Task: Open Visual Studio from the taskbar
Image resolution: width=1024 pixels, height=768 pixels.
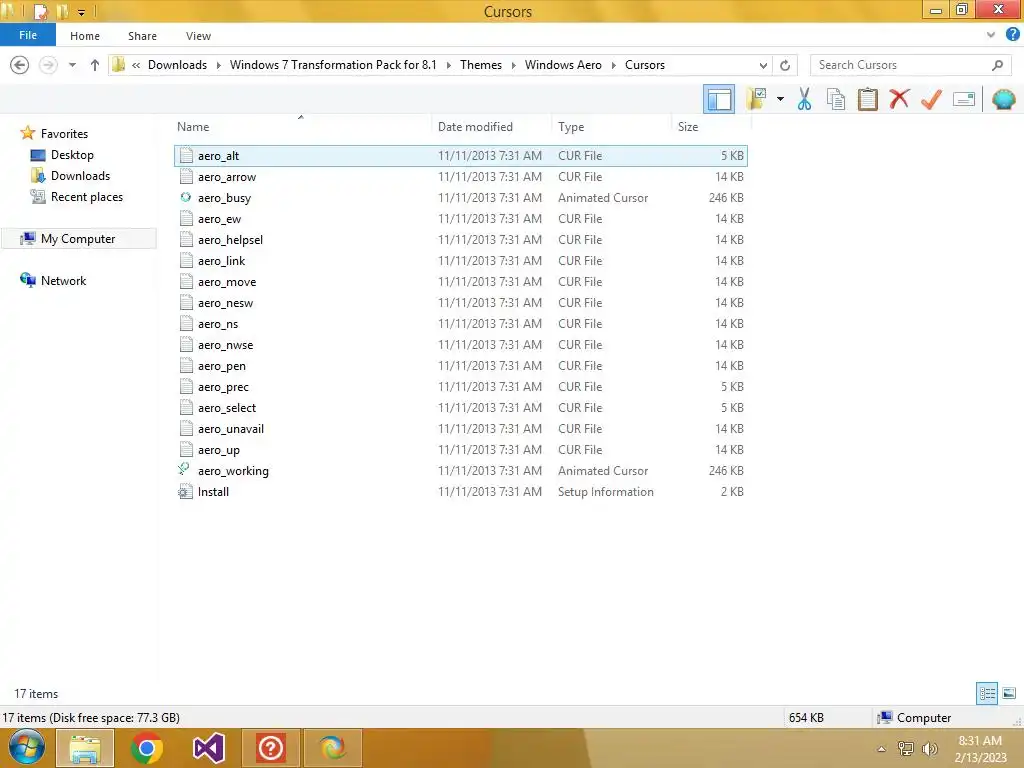Action: pos(209,748)
